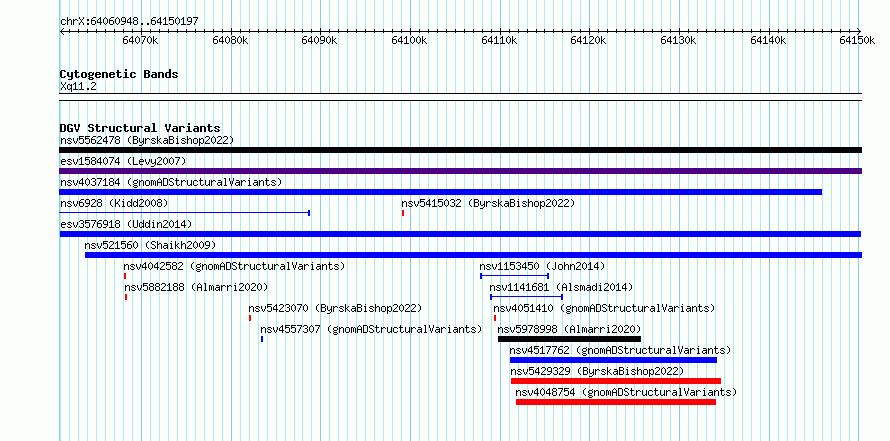Click the 64090k ruler position
This screenshot has height=441, width=890.
pos(320,41)
